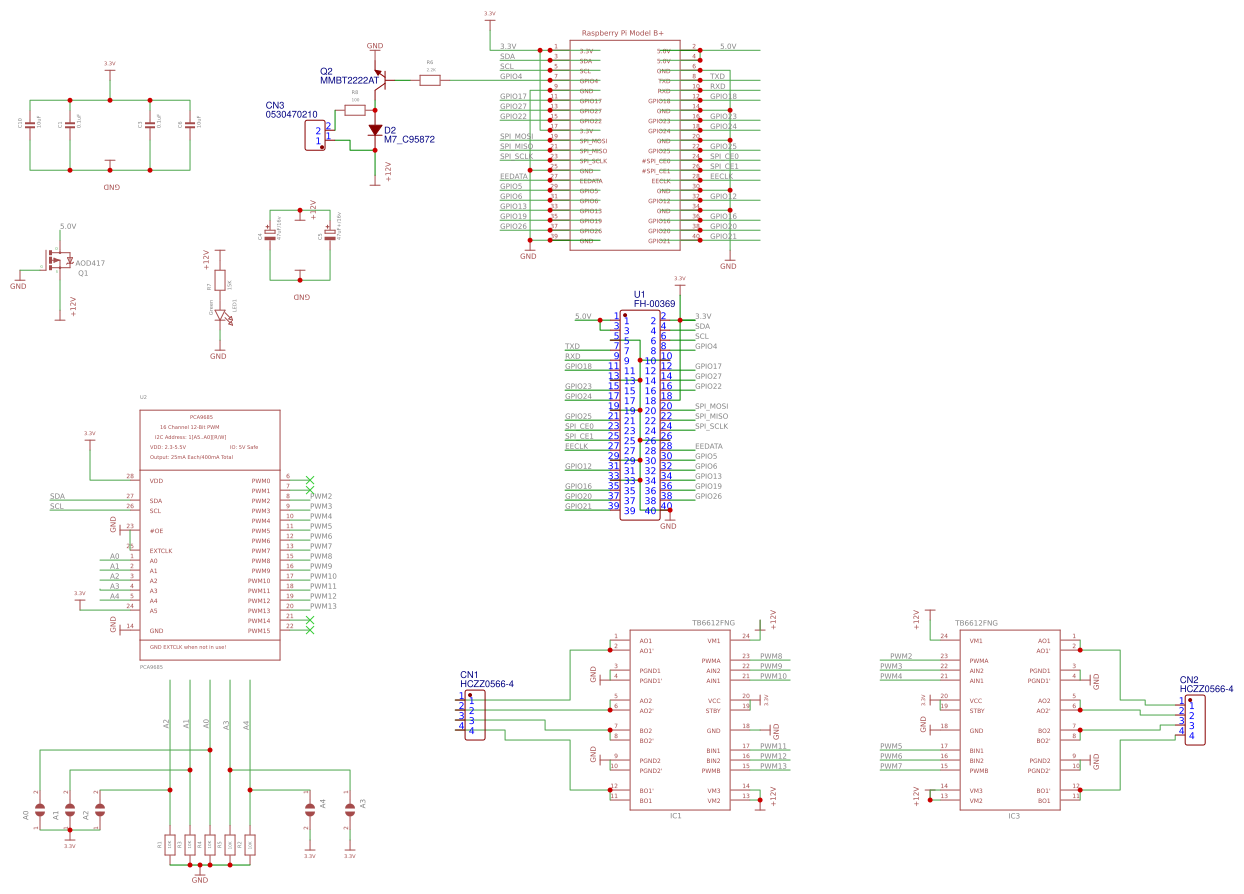Click the TB6612FNG label above IC3
The height and width of the screenshot is (894, 1244).
pos(975,622)
